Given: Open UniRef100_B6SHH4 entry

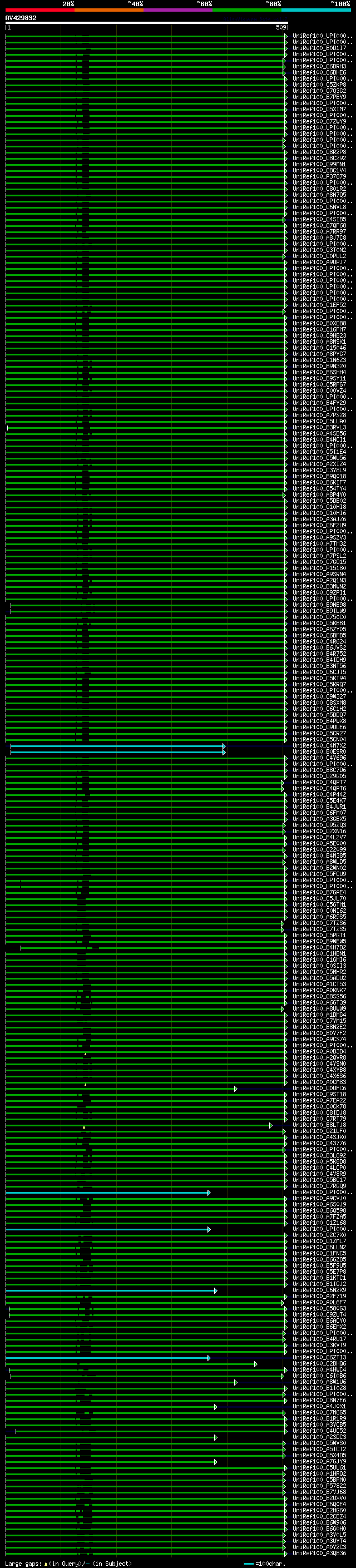Looking at the screenshot, I should [319, 373].
